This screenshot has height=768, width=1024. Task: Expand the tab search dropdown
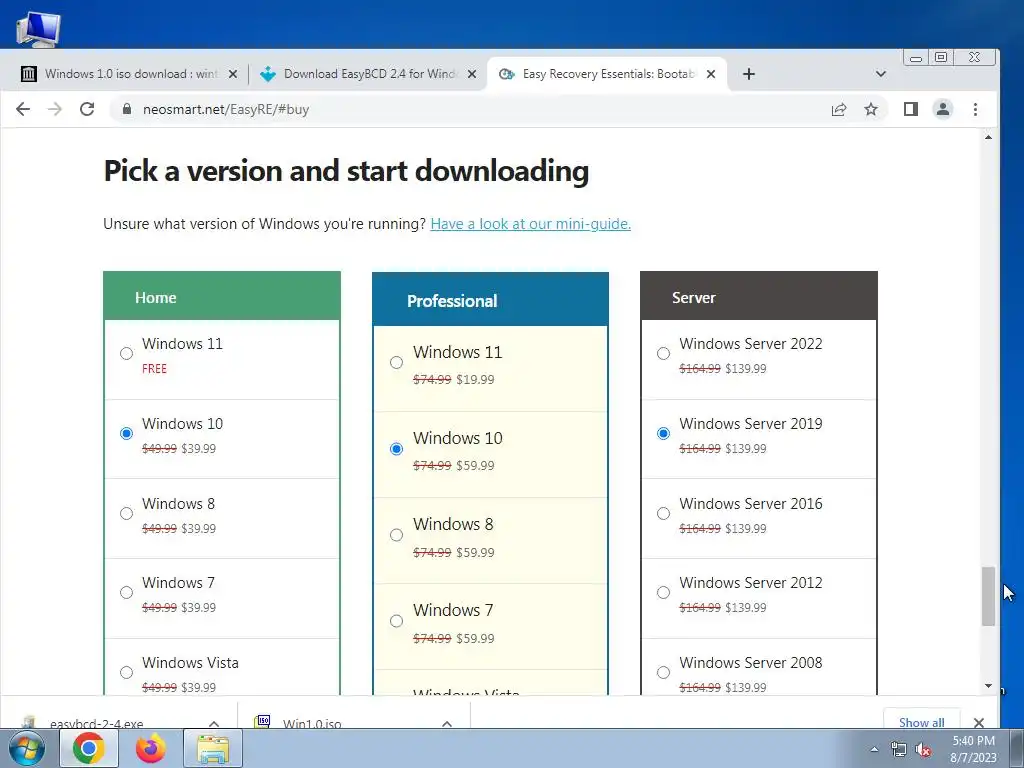coord(881,74)
